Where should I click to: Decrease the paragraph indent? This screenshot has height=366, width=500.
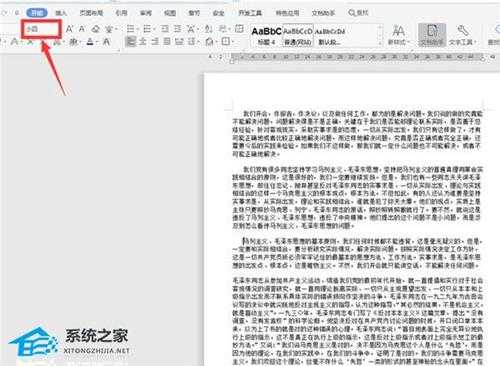pyautogui.click(x=165, y=29)
